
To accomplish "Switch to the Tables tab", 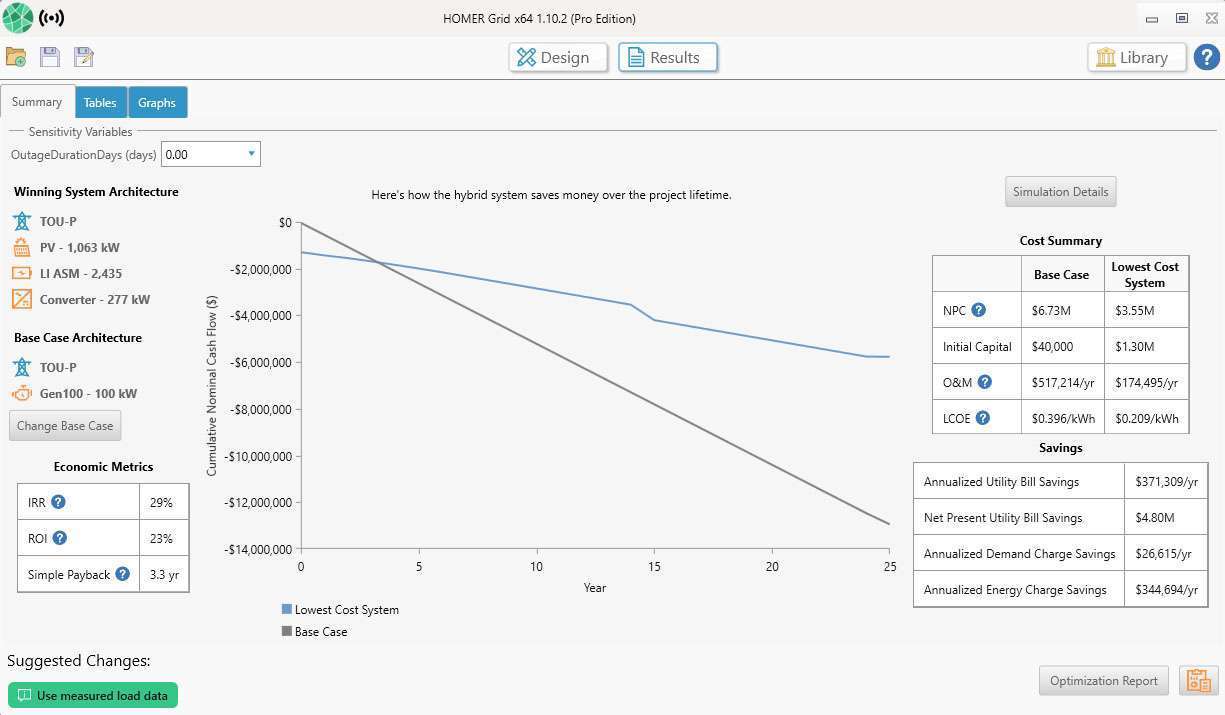I will pos(100,102).
